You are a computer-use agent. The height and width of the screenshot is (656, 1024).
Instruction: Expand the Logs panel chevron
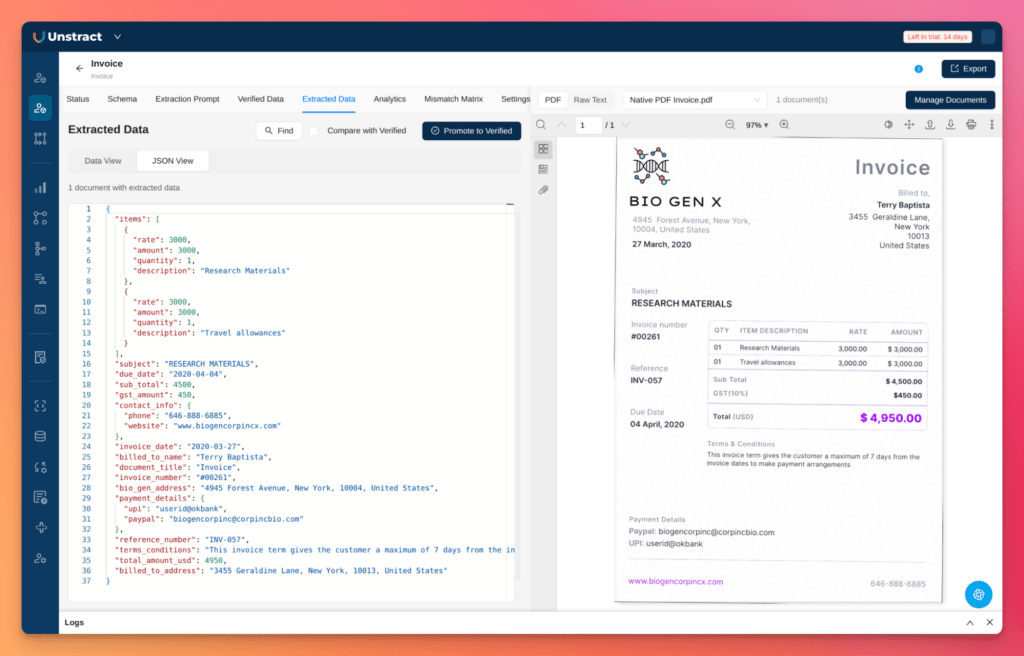(970, 623)
